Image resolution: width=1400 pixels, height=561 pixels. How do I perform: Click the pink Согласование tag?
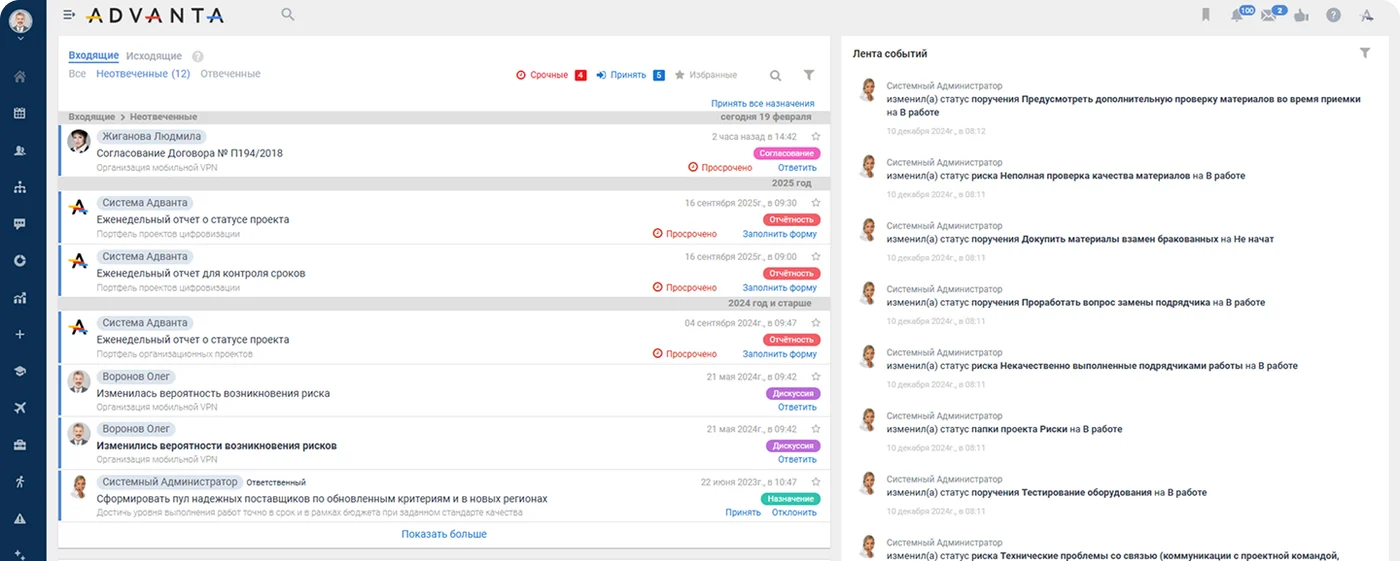tap(786, 153)
